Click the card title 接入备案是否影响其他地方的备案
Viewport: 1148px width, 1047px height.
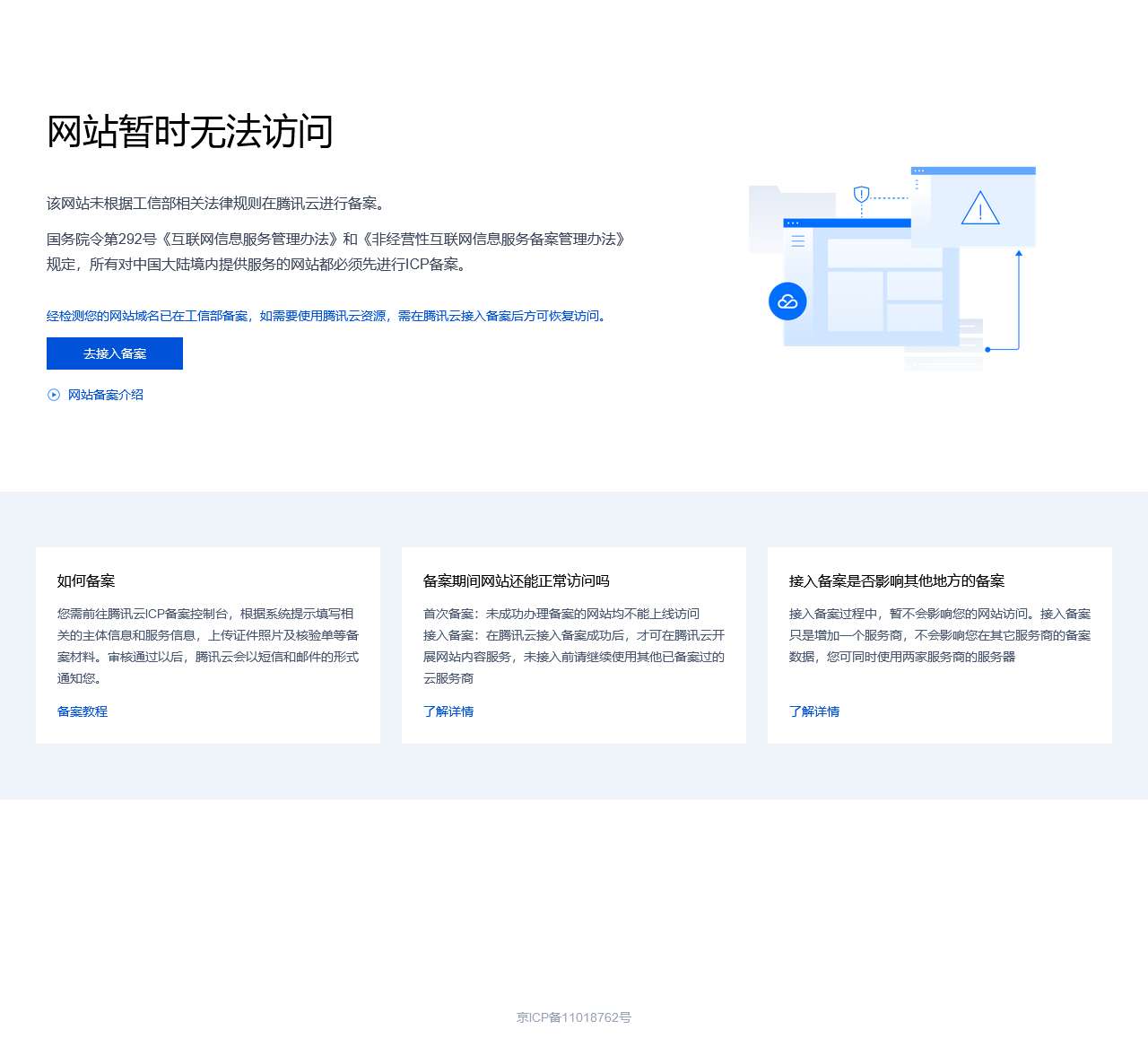click(x=897, y=581)
